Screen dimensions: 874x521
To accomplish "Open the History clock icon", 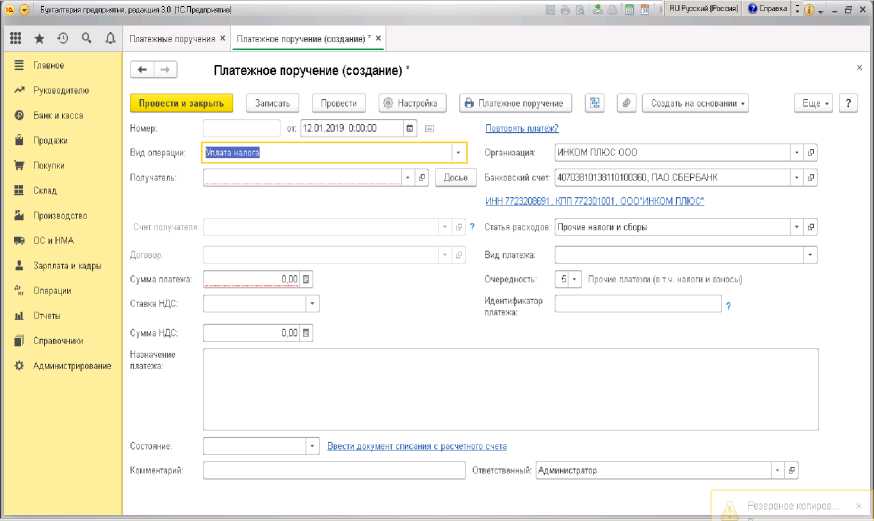I will point(63,38).
